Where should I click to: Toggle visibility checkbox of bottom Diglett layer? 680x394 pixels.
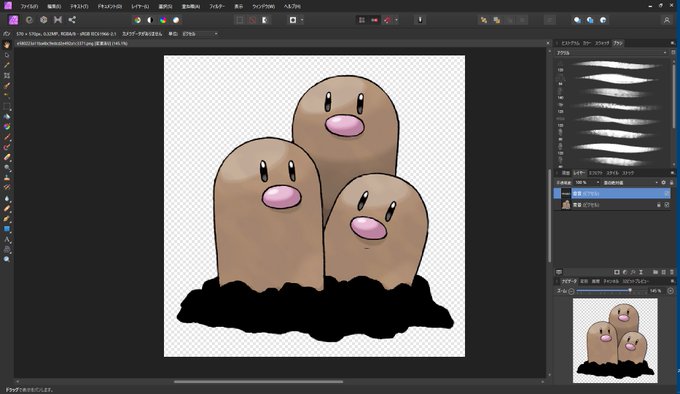pyautogui.click(x=667, y=205)
